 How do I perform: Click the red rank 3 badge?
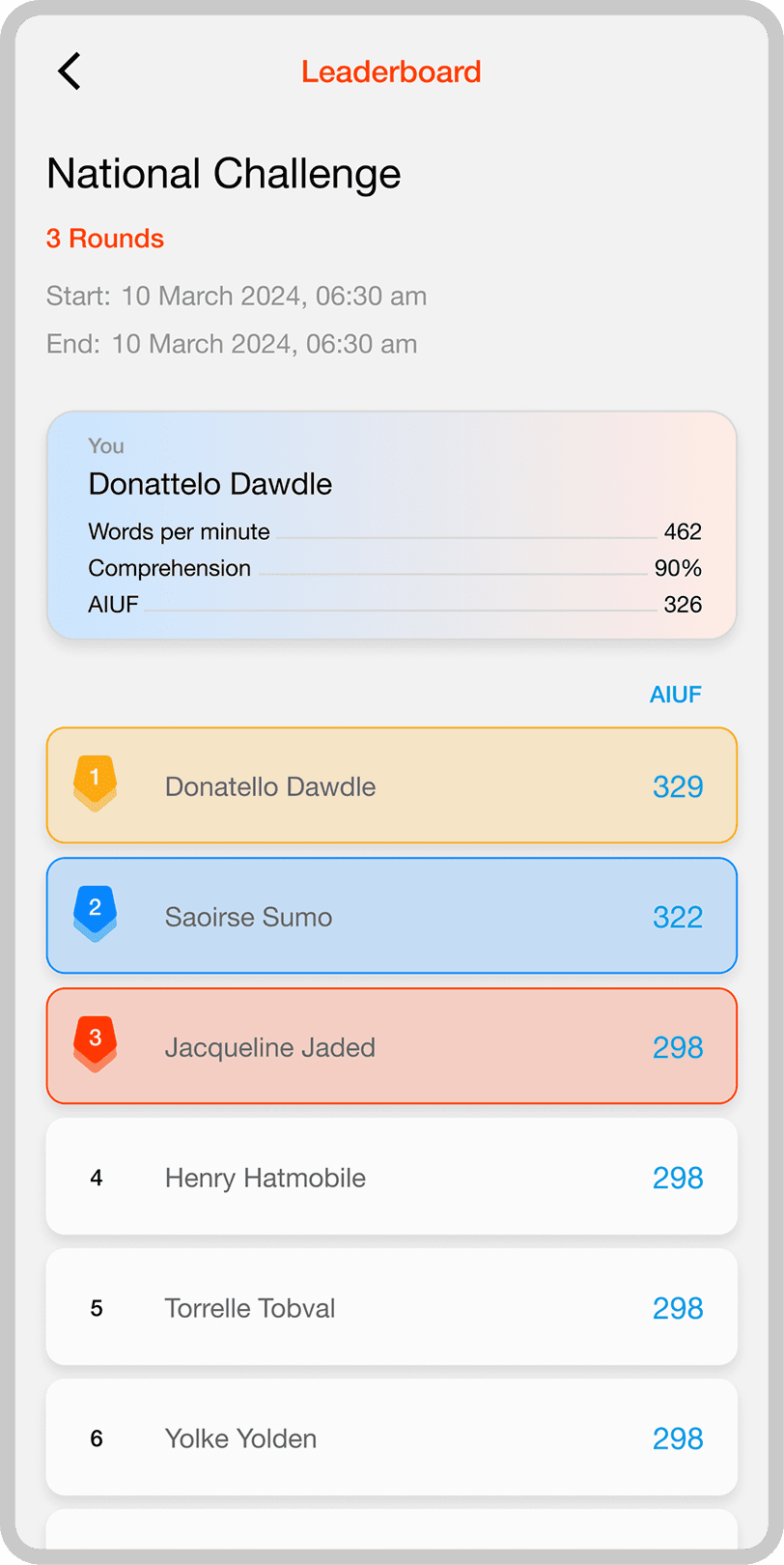pyautogui.click(x=95, y=1043)
